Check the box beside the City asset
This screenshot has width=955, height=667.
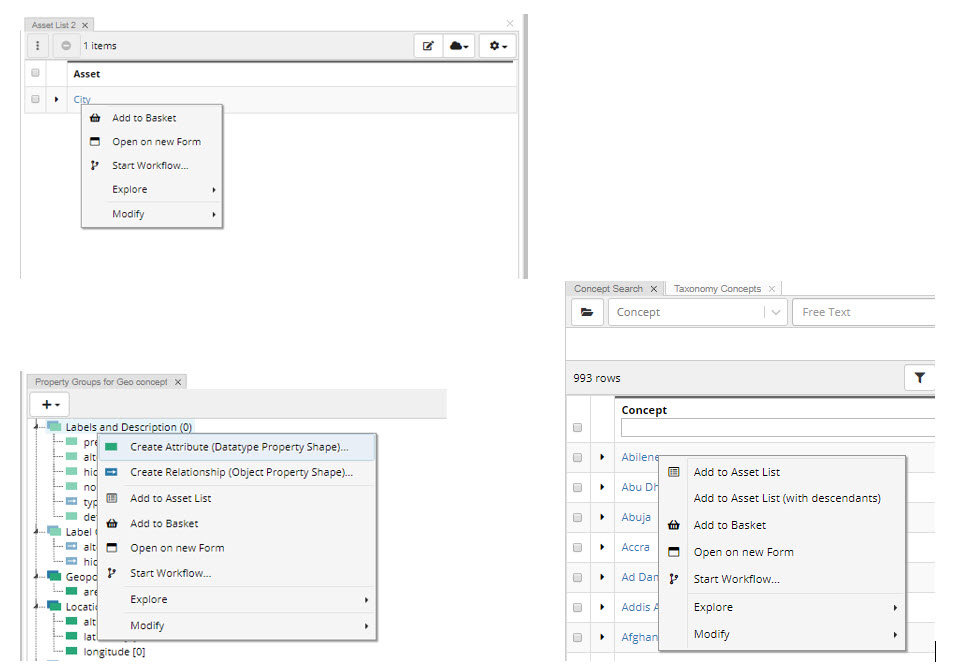coord(36,100)
